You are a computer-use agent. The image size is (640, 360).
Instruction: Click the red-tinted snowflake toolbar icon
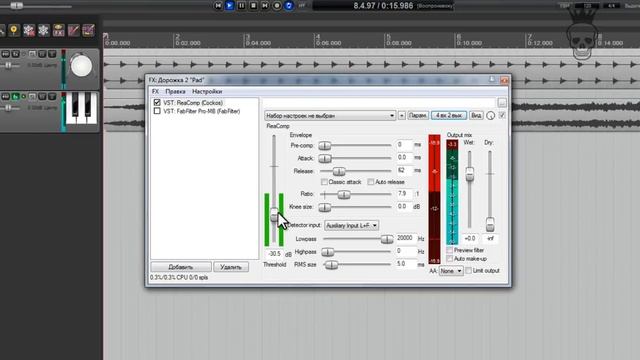coord(29,30)
